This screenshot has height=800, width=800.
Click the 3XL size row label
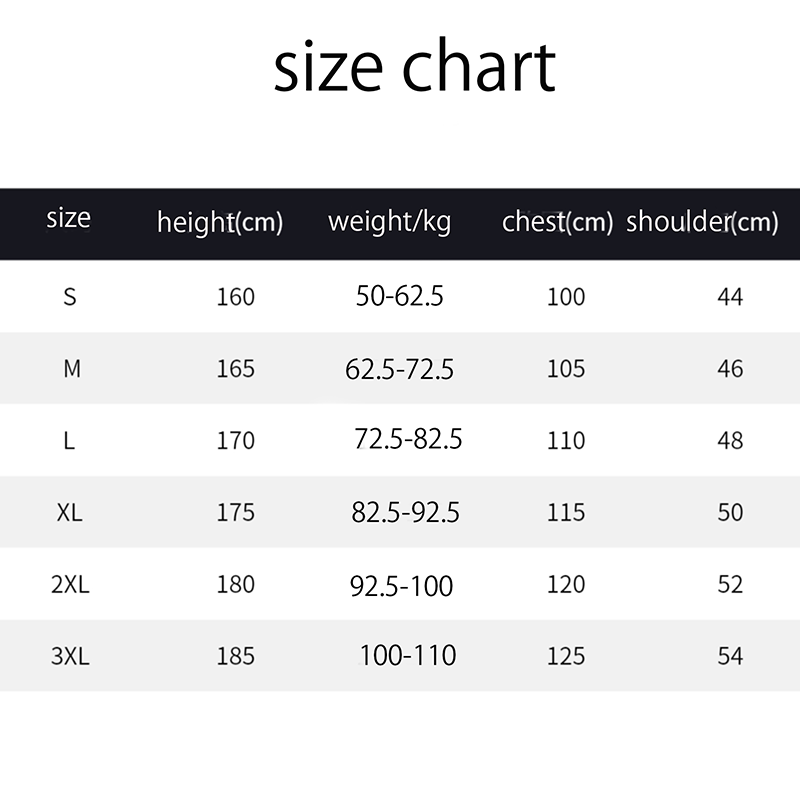(70, 657)
